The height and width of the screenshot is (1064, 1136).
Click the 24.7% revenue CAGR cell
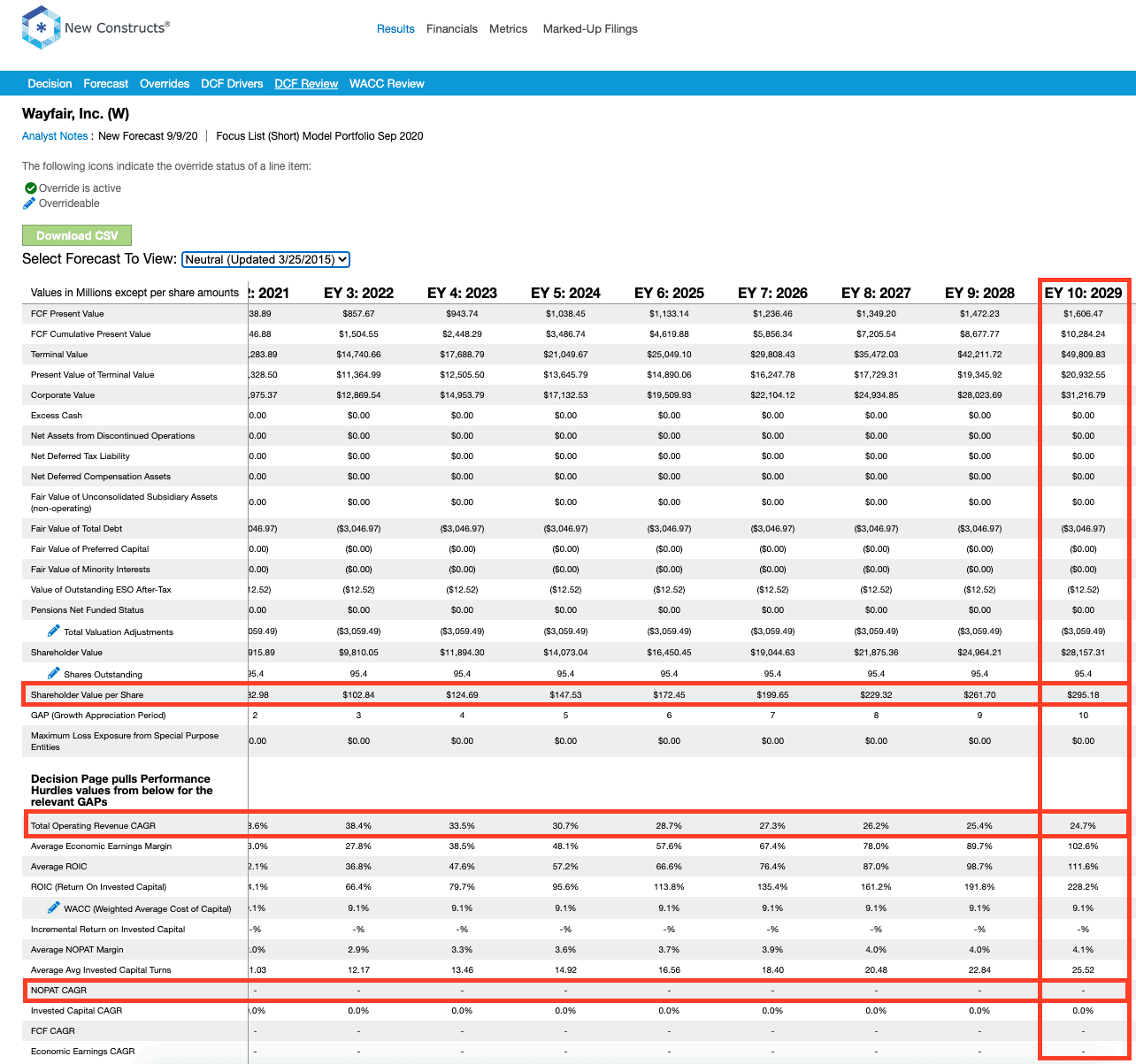pyautogui.click(x=1083, y=826)
